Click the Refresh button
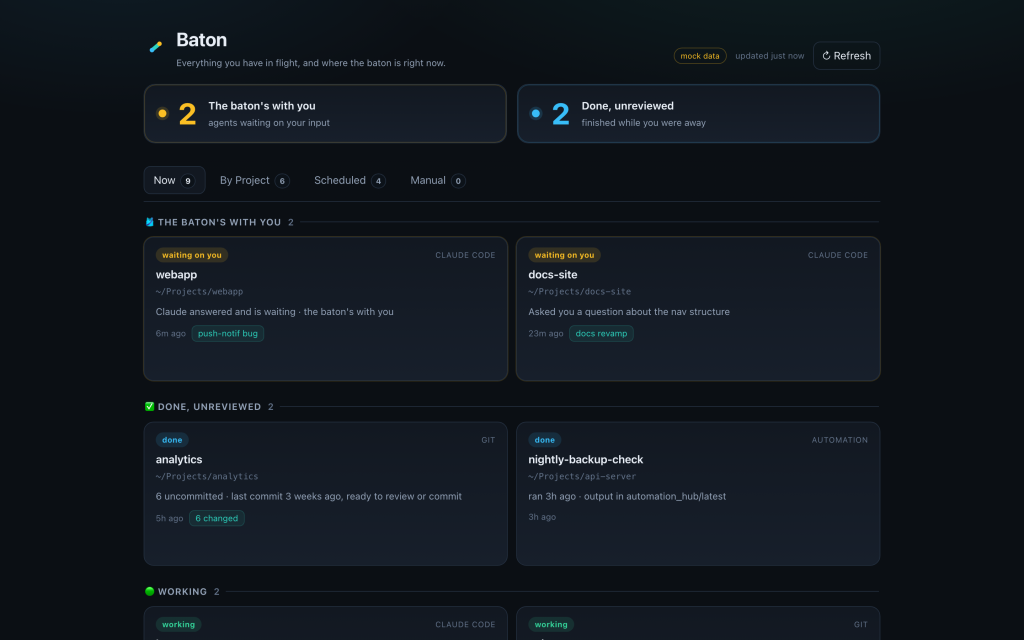Viewport: 1024px width, 640px height. click(x=846, y=56)
